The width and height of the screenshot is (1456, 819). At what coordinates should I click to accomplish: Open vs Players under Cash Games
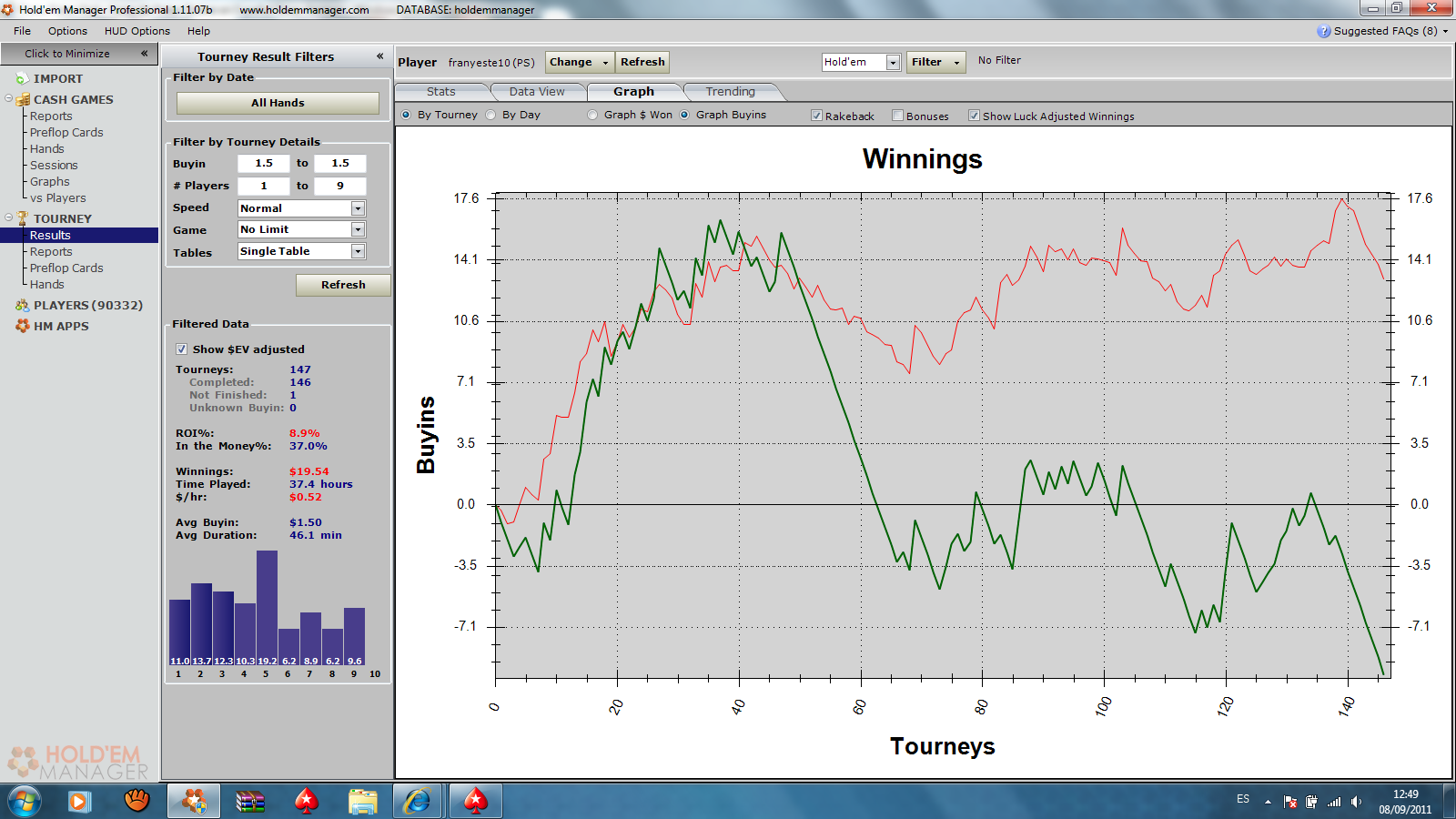(57, 197)
